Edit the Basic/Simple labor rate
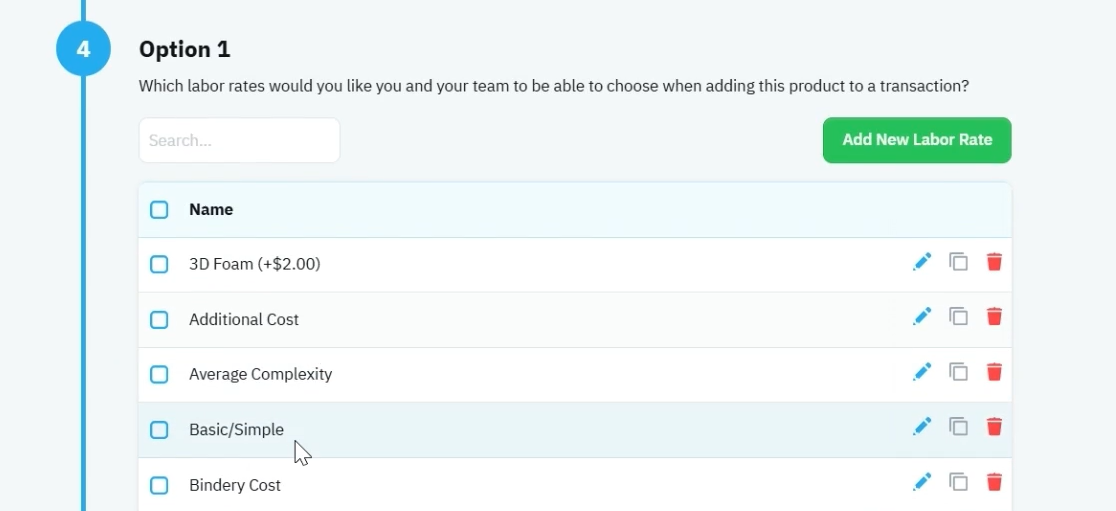The image size is (1116, 511). pos(922,426)
